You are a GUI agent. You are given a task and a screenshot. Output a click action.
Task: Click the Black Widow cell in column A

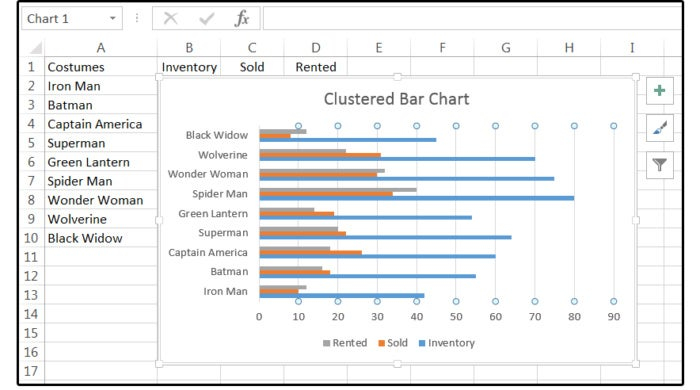101,238
